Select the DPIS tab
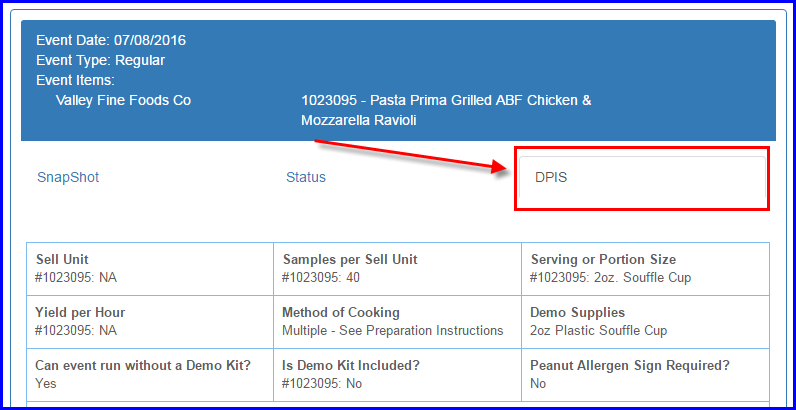 coord(551,178)
